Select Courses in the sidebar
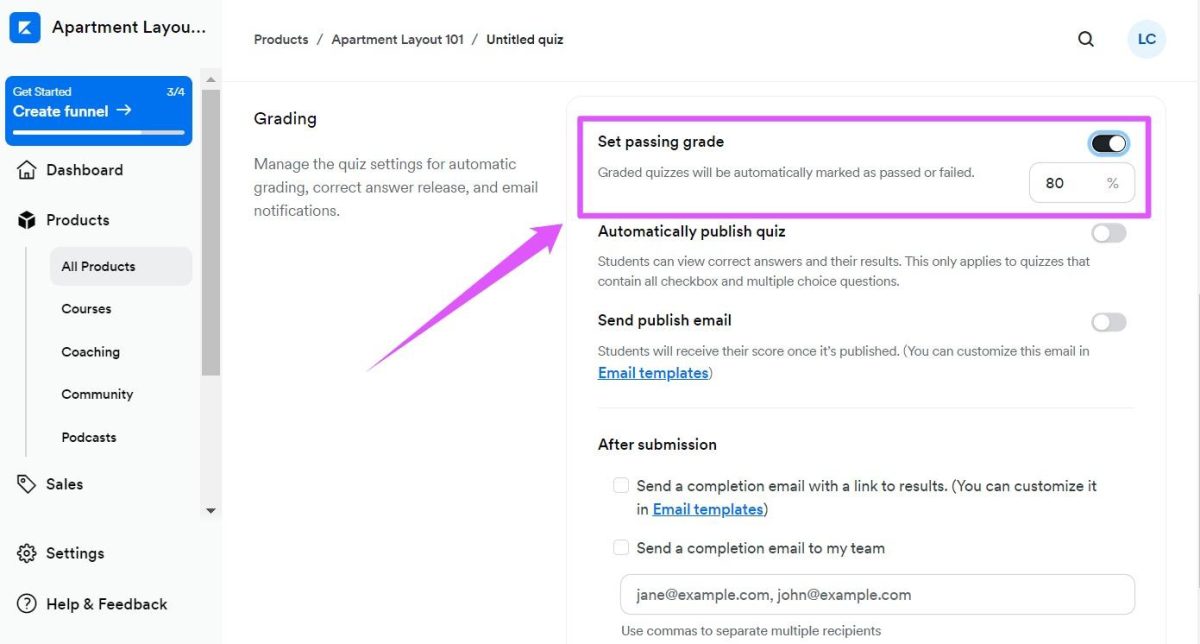 click(87, 309)
